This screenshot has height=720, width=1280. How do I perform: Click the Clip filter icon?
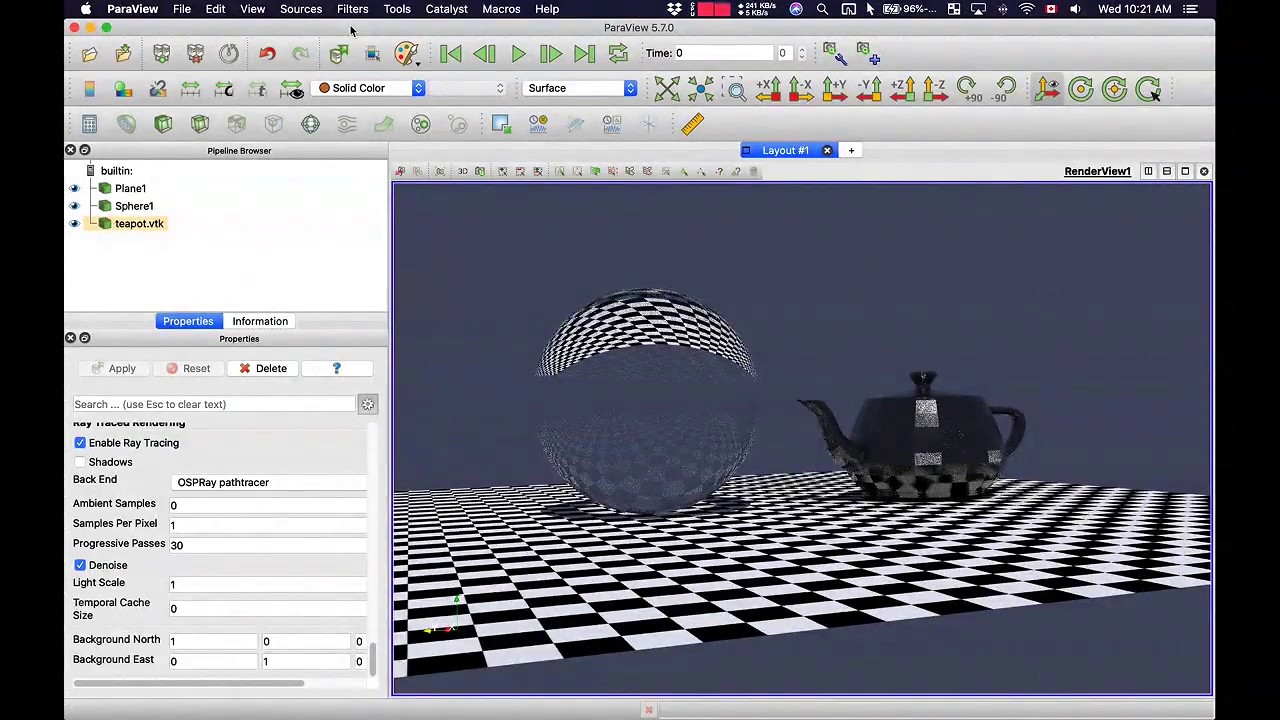(x=163, y=124)
